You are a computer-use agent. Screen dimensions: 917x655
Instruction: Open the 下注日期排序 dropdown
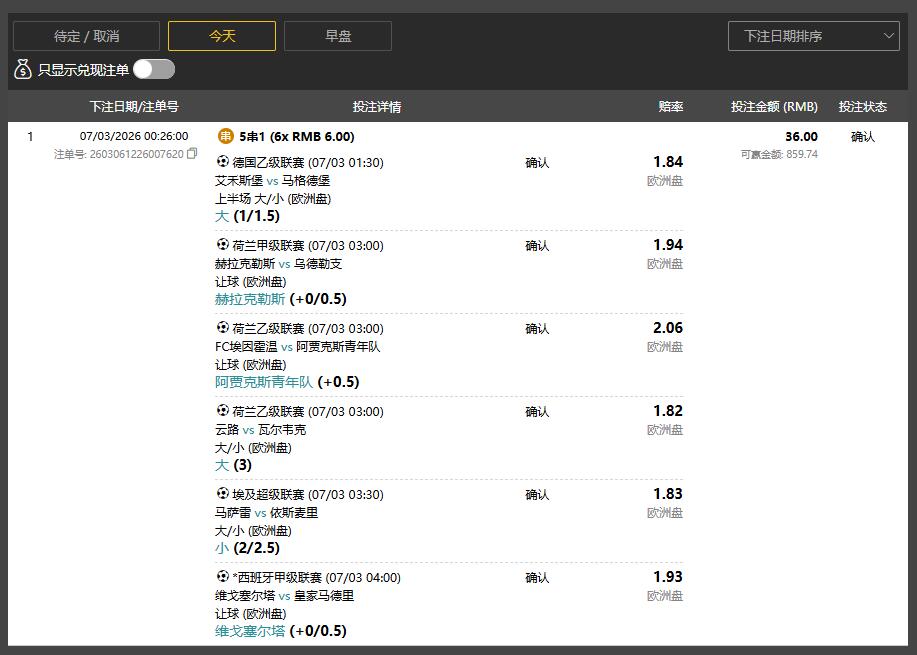[813, 36]
